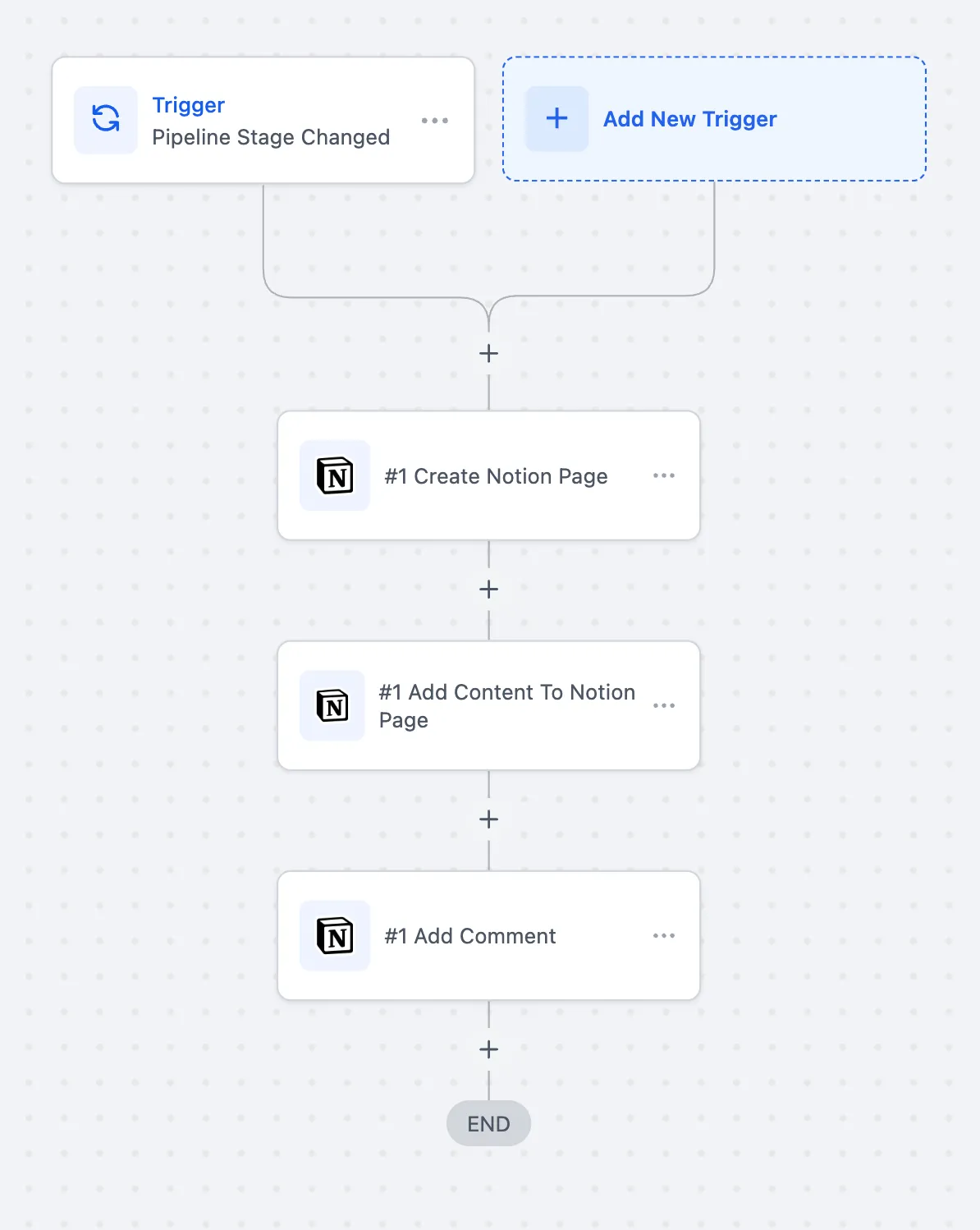Open options menu for Create Notion Page
The image size is (980, 1230).
[664, 475]
